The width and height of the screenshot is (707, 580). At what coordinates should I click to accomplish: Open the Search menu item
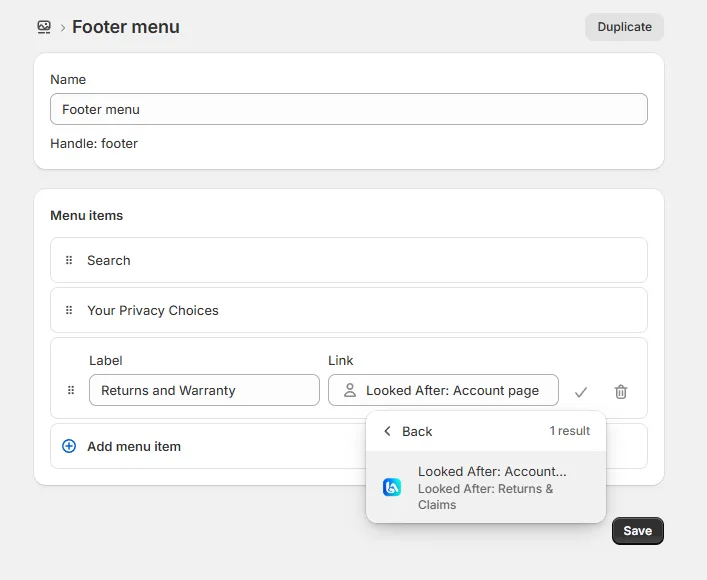[349, 260]
